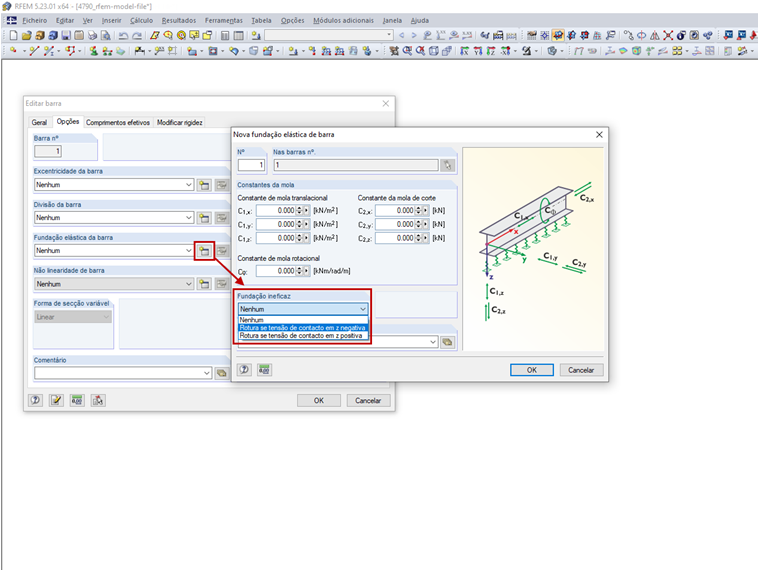Viewport: 760px width, 570px height.
Task: Go to next load case arrow
Action: [414, 35]
